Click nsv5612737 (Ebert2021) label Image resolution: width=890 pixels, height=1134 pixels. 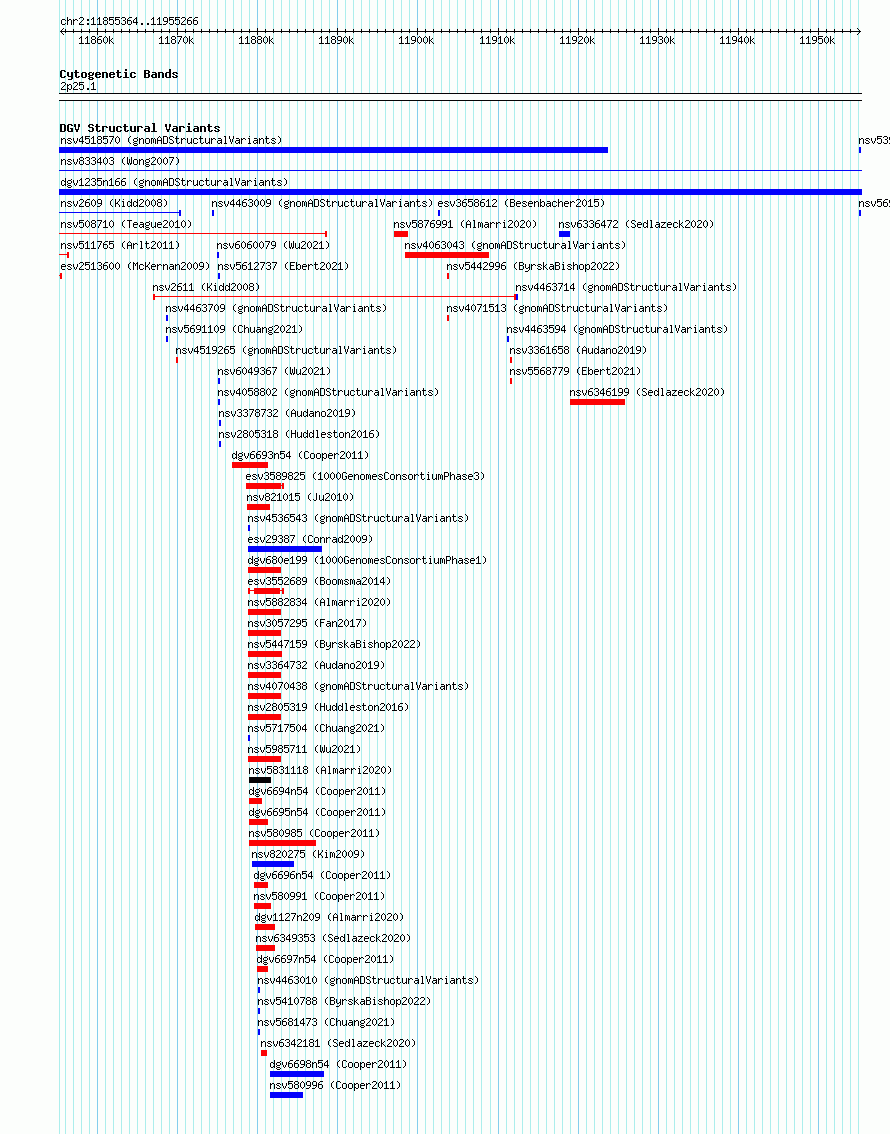(283, 266)
